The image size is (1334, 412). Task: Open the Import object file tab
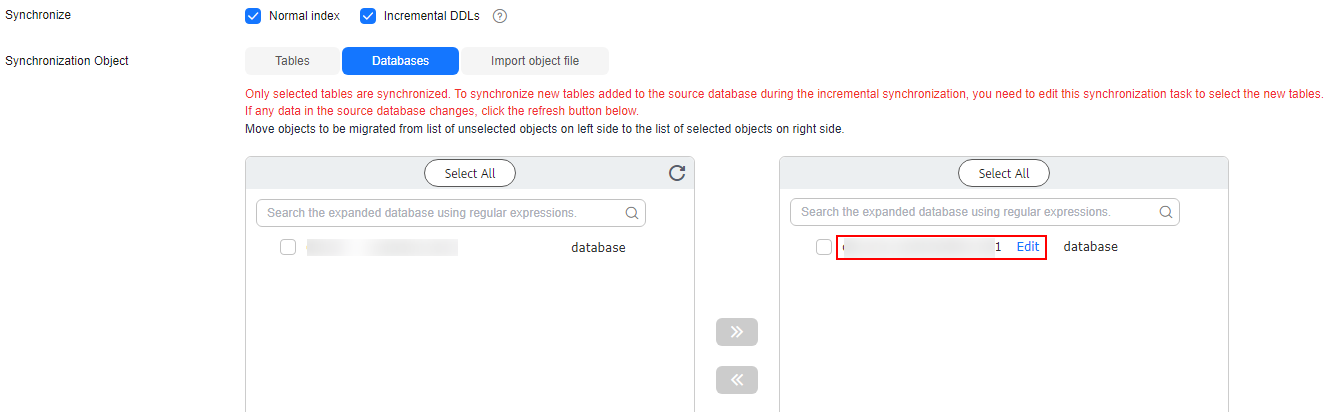pos(535,61)
